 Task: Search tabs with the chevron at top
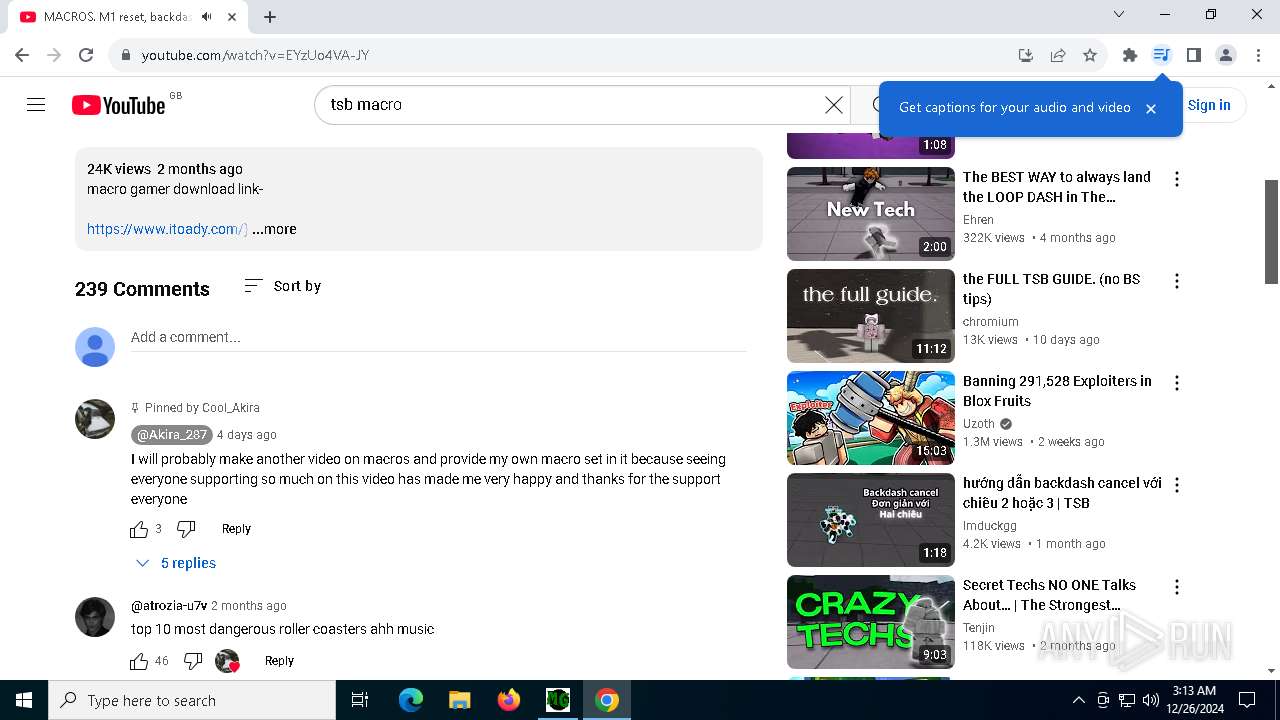(1119, 14)
